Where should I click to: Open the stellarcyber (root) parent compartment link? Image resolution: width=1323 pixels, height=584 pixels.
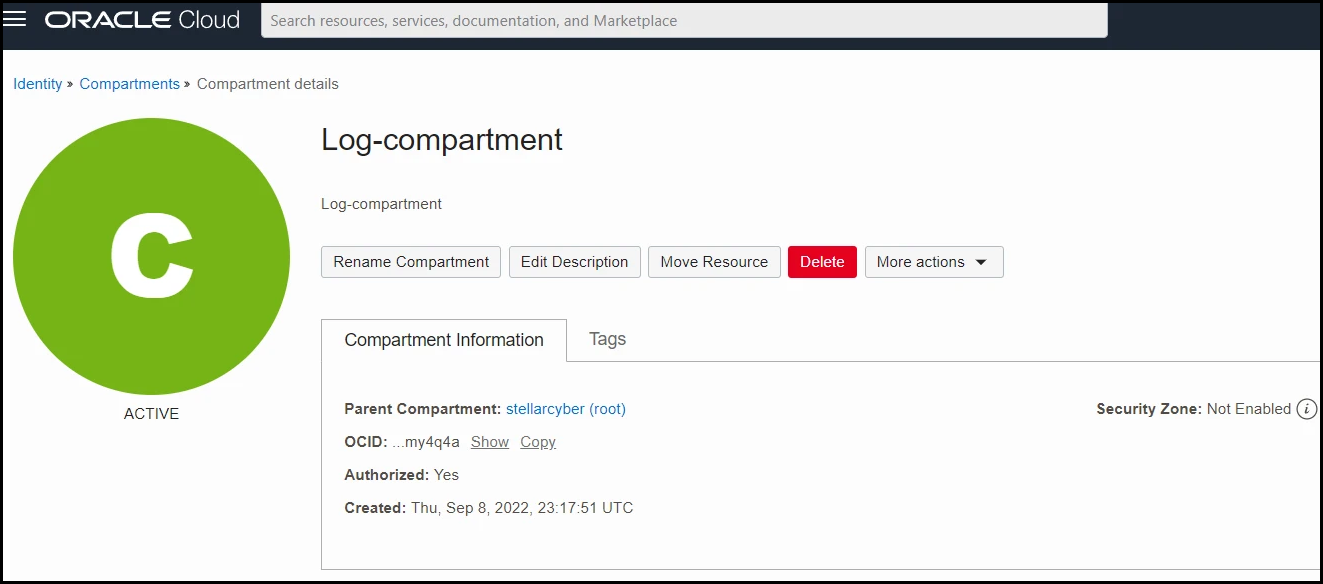566,409
